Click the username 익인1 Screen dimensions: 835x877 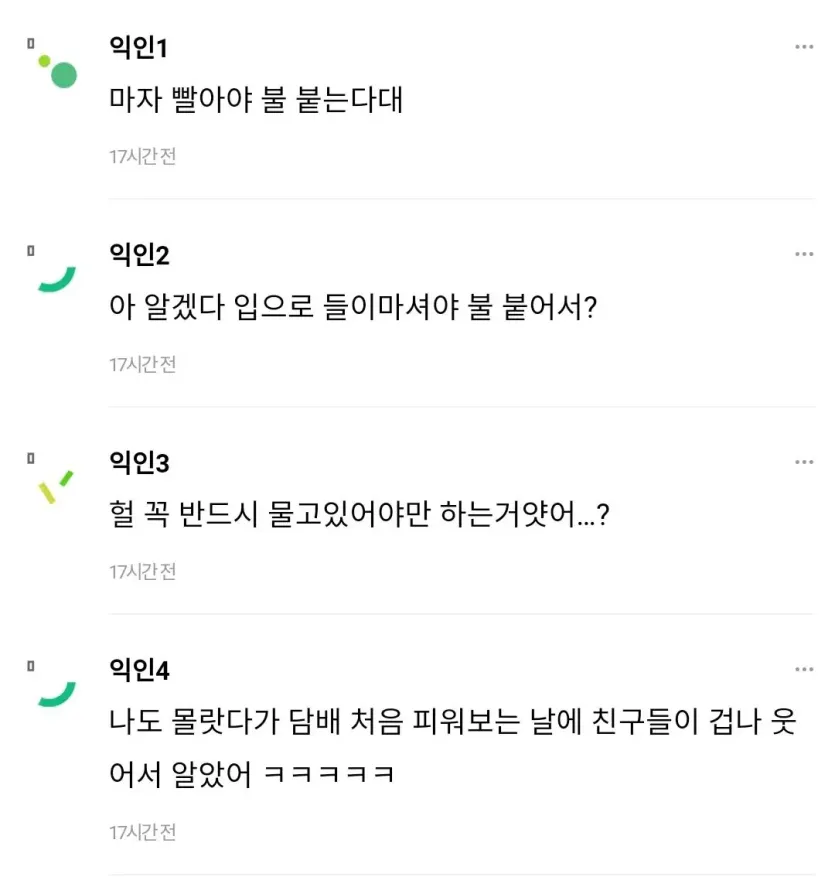(138, 47)
